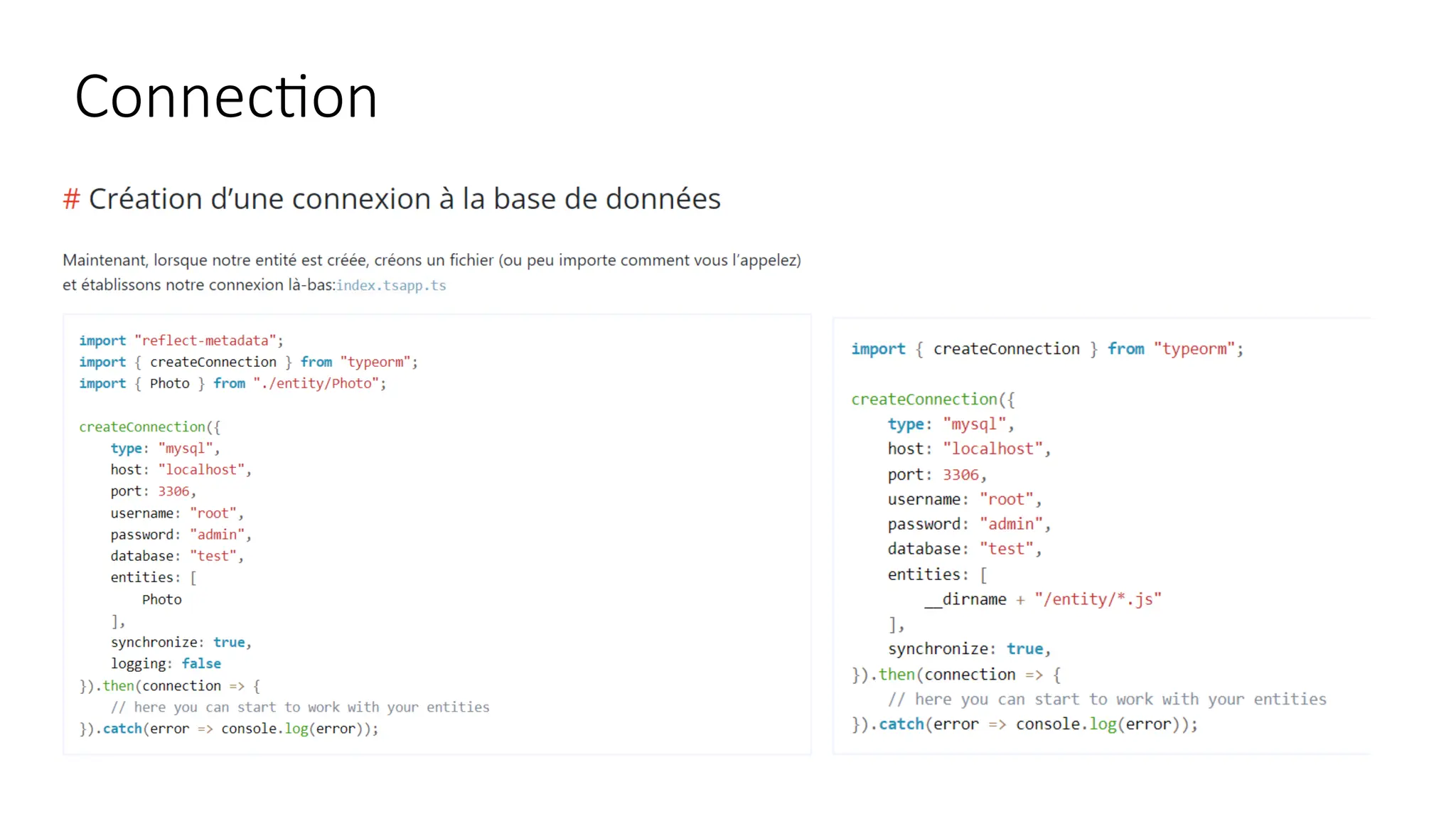Click the comment line in left code block
This screenshot has height=819, width=1456.
pyautogui.click(x=300, y=707)
